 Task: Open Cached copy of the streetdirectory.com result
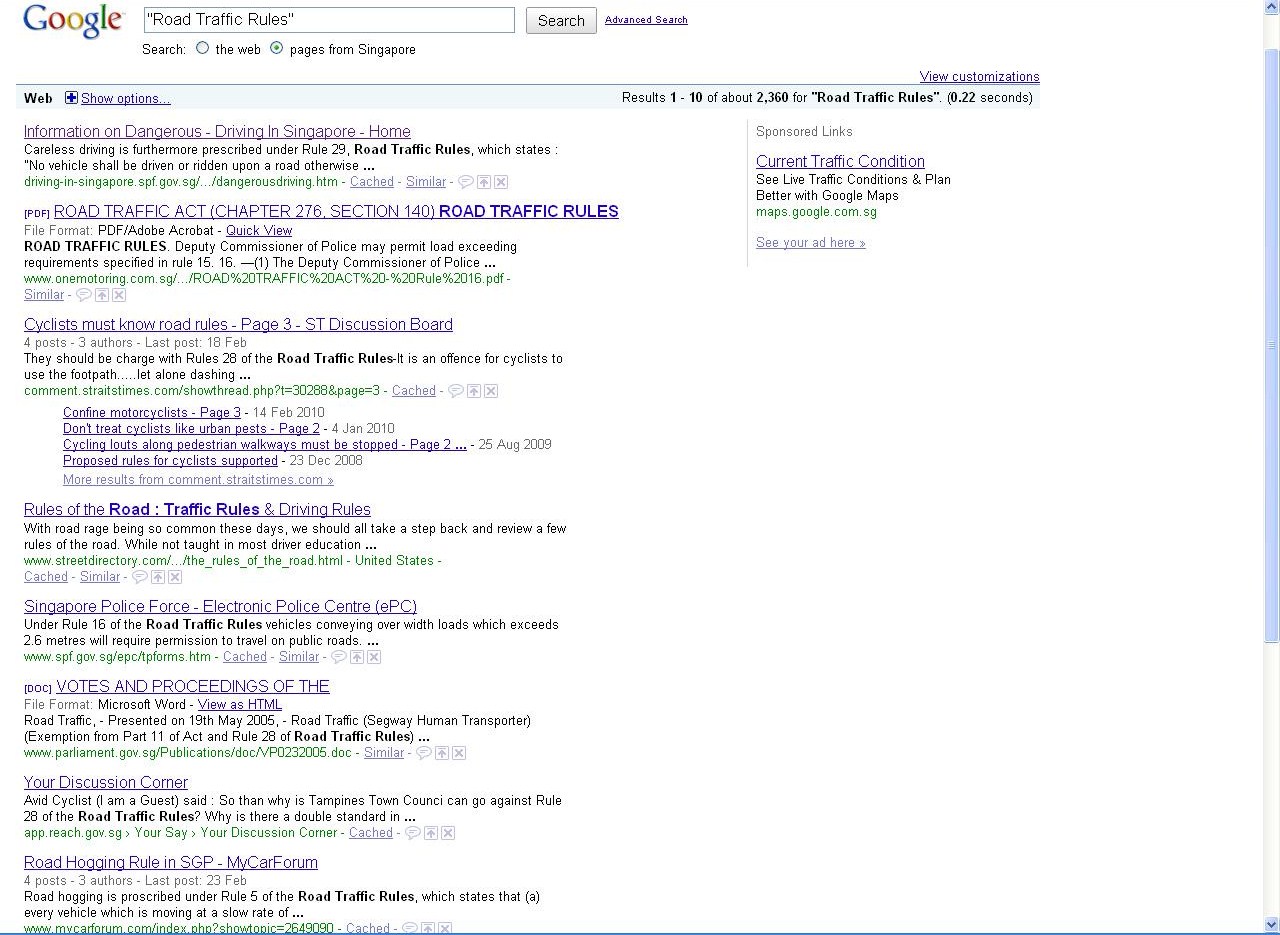click(46, 577)
